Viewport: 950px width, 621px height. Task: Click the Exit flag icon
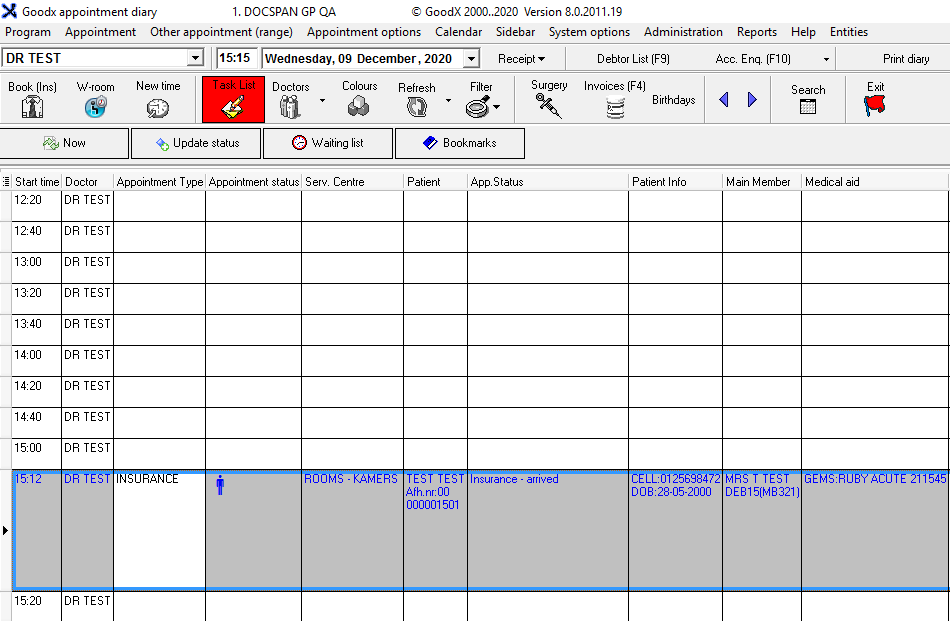coord(875,106)
